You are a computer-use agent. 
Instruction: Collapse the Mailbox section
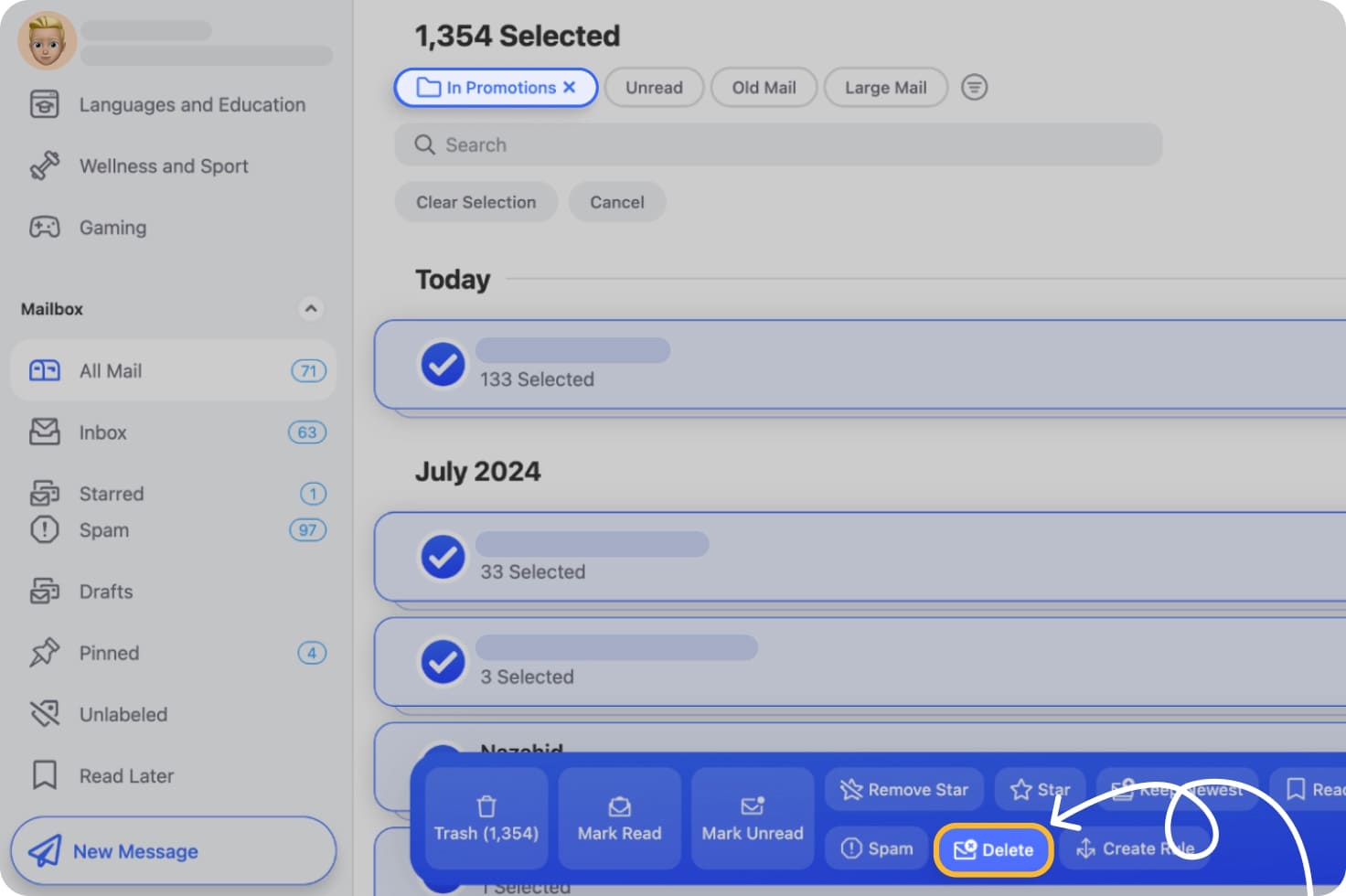(312, 309)
